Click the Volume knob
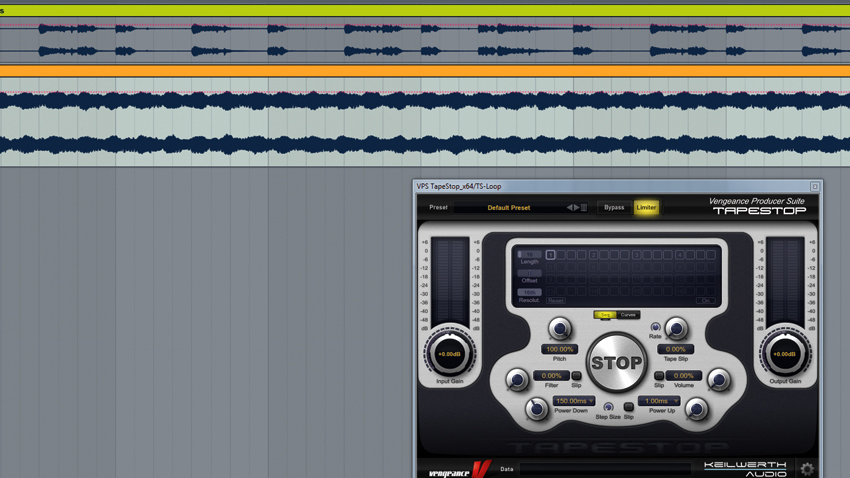This screenshot has height=478, width=850. 719,379
